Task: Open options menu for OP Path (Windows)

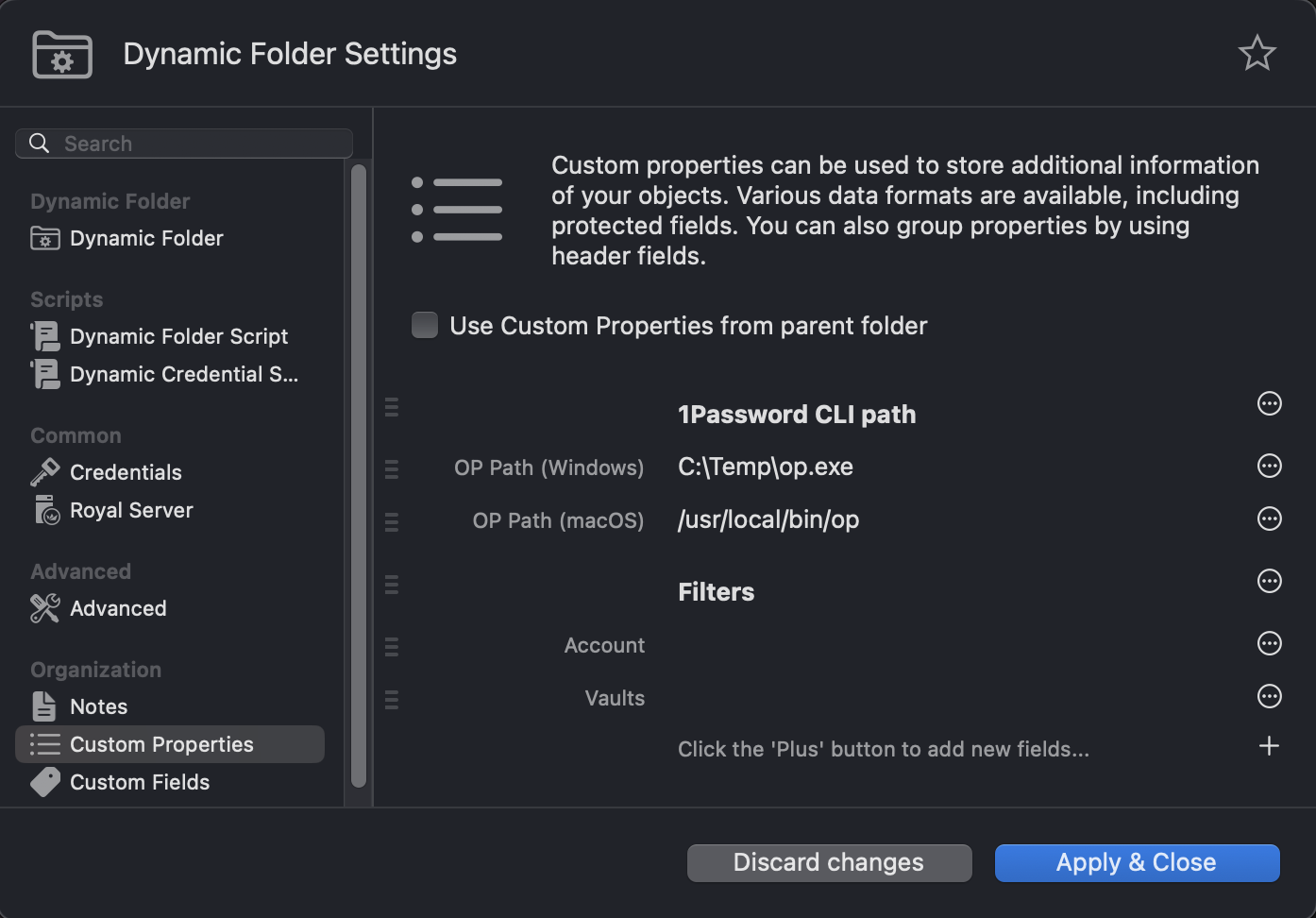Action: pos(1269,466)
